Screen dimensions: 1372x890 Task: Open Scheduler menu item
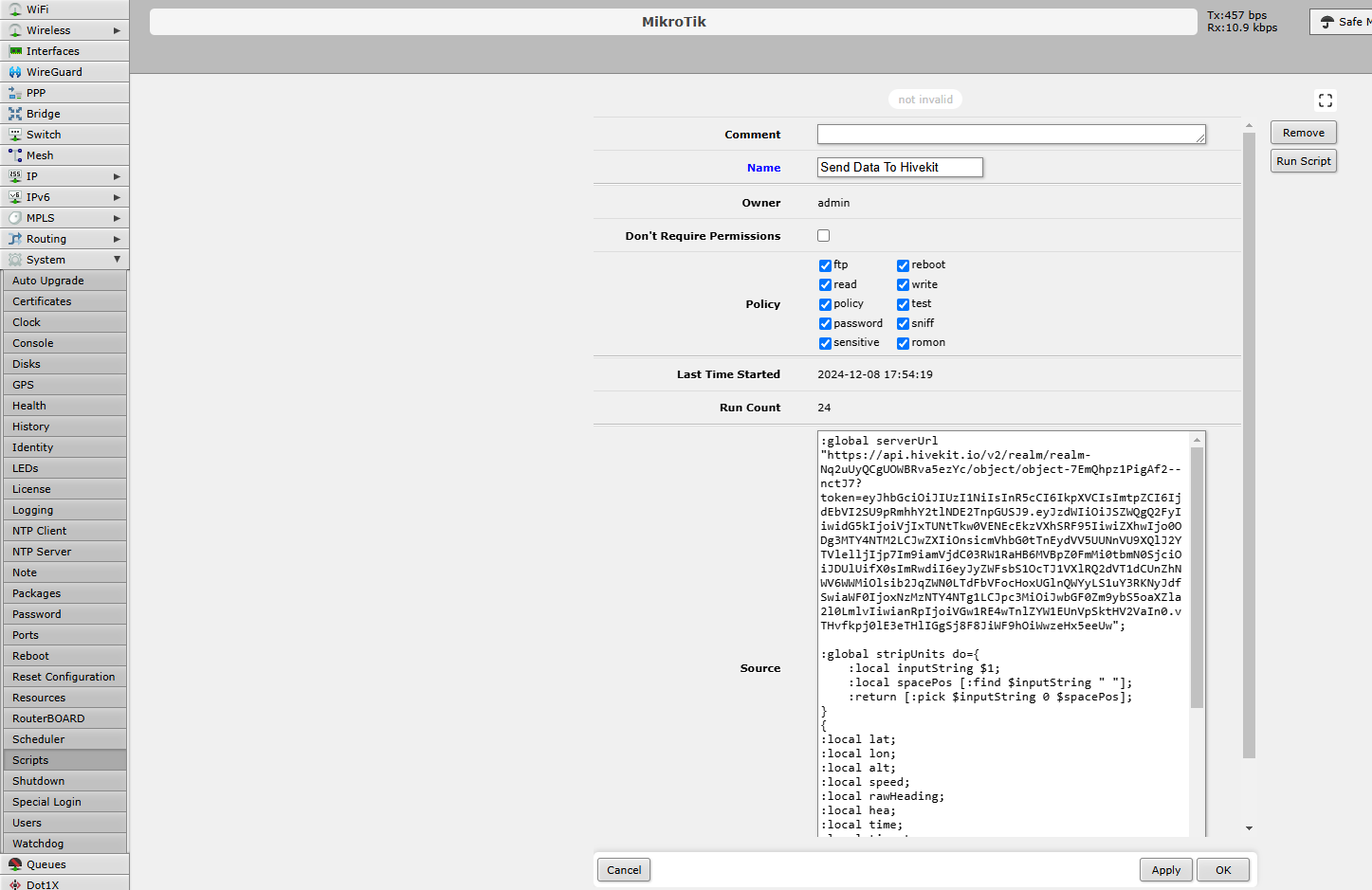[x=64, y=739]
